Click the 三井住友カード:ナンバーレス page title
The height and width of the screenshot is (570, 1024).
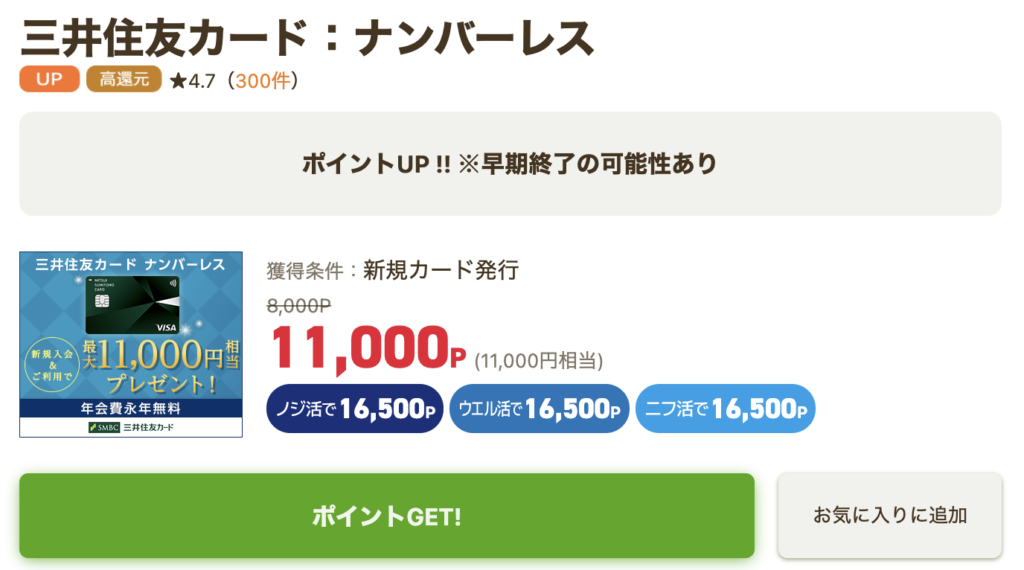point(308,38)
